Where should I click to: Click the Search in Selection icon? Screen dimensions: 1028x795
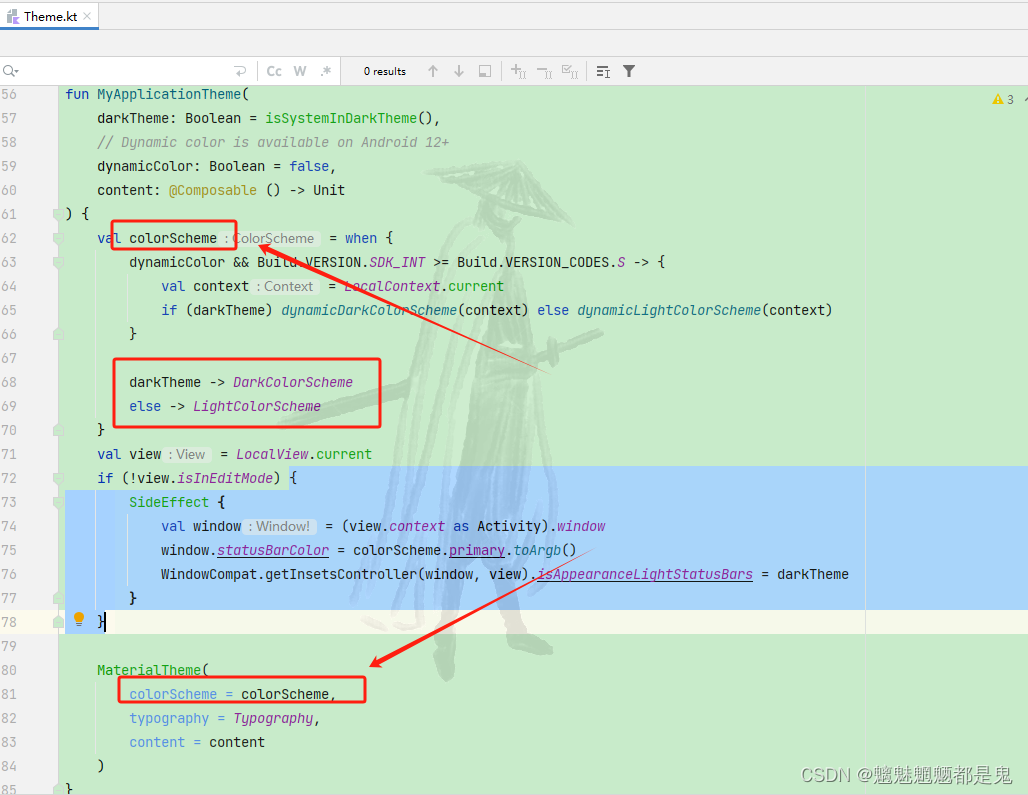click(x=485, y=71)
